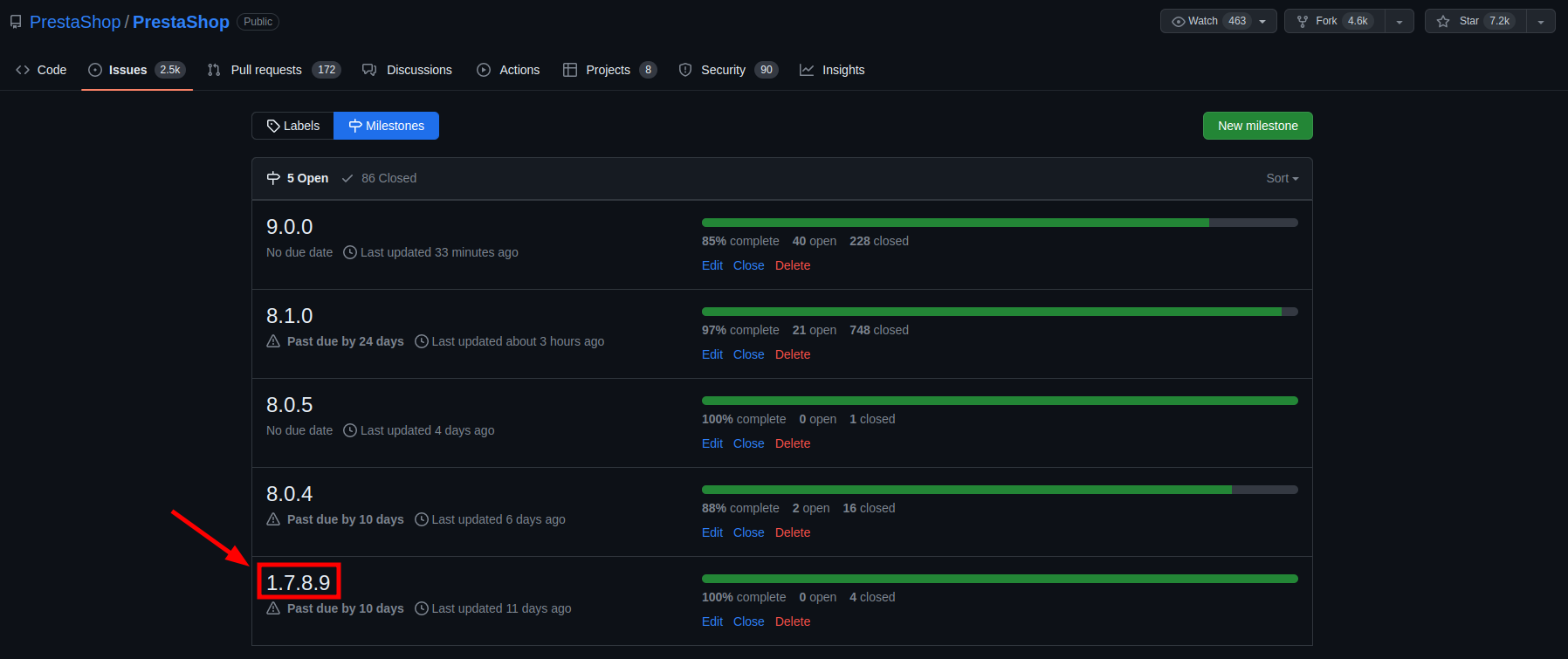Screen dimensions: 1568x659
Task: Open milestone 8.0.5
Action: coord(289,405)
